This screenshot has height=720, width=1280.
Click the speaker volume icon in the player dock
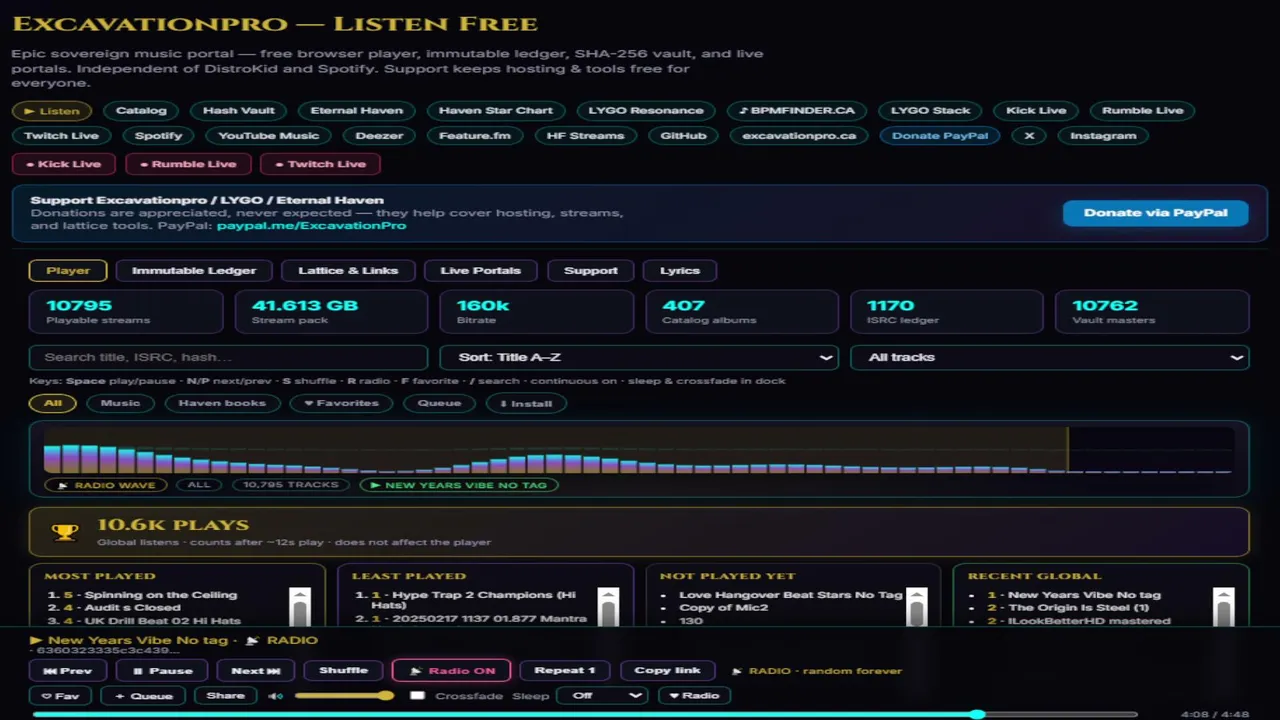276,696
